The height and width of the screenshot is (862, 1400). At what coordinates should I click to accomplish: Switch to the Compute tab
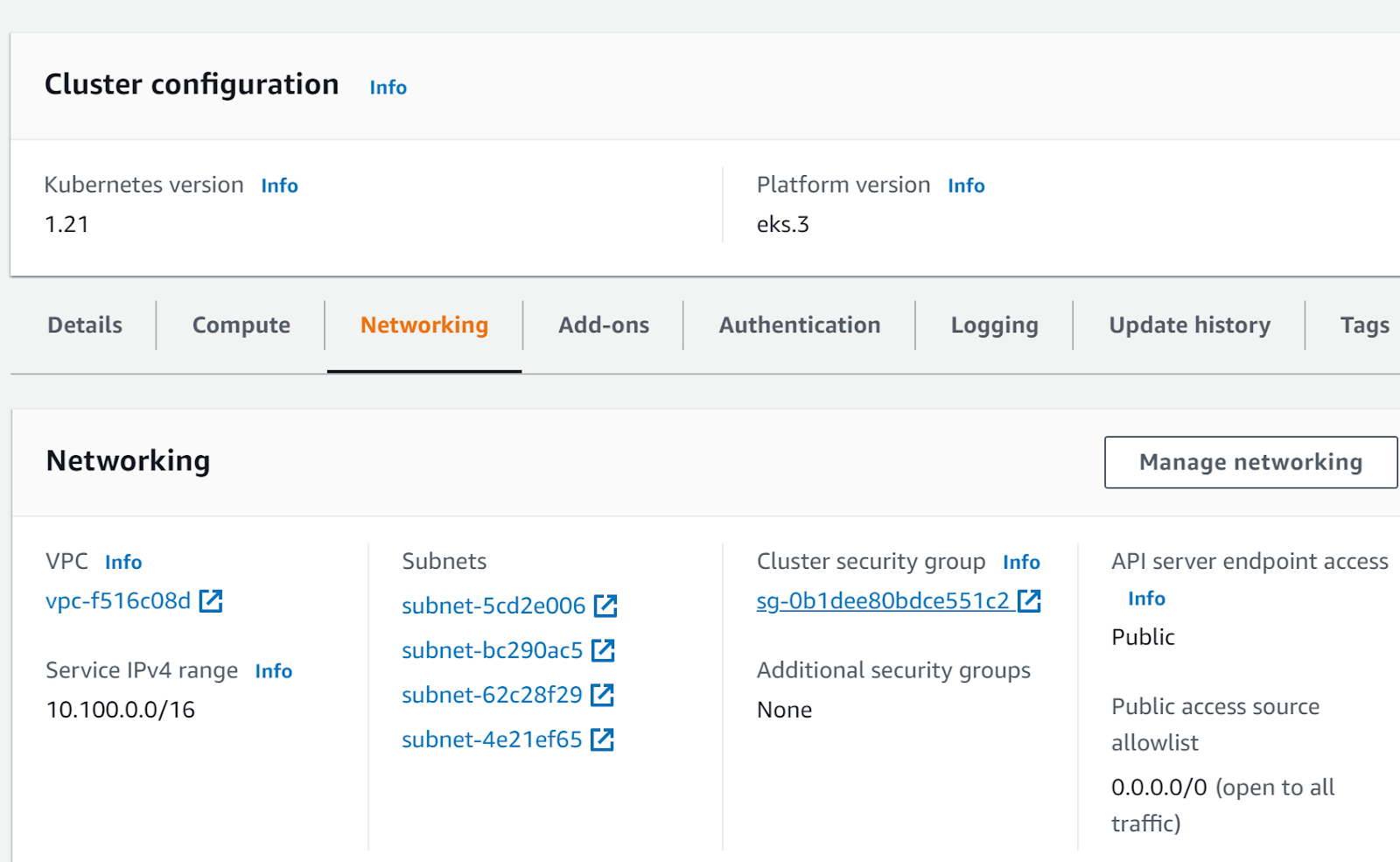pyautogui.click(x=241, y=326)
